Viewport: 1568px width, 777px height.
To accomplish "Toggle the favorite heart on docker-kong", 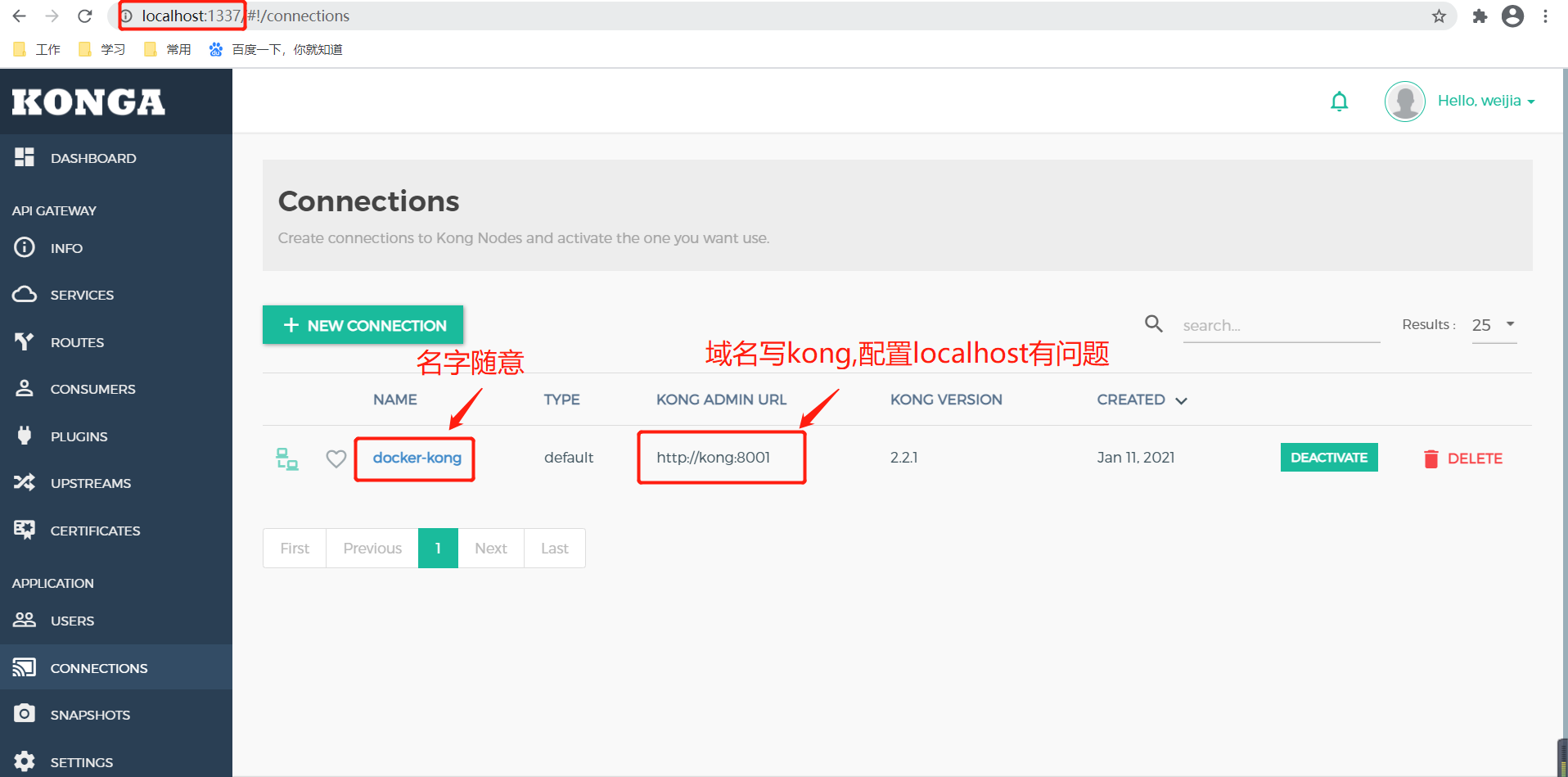I will 336,459.
